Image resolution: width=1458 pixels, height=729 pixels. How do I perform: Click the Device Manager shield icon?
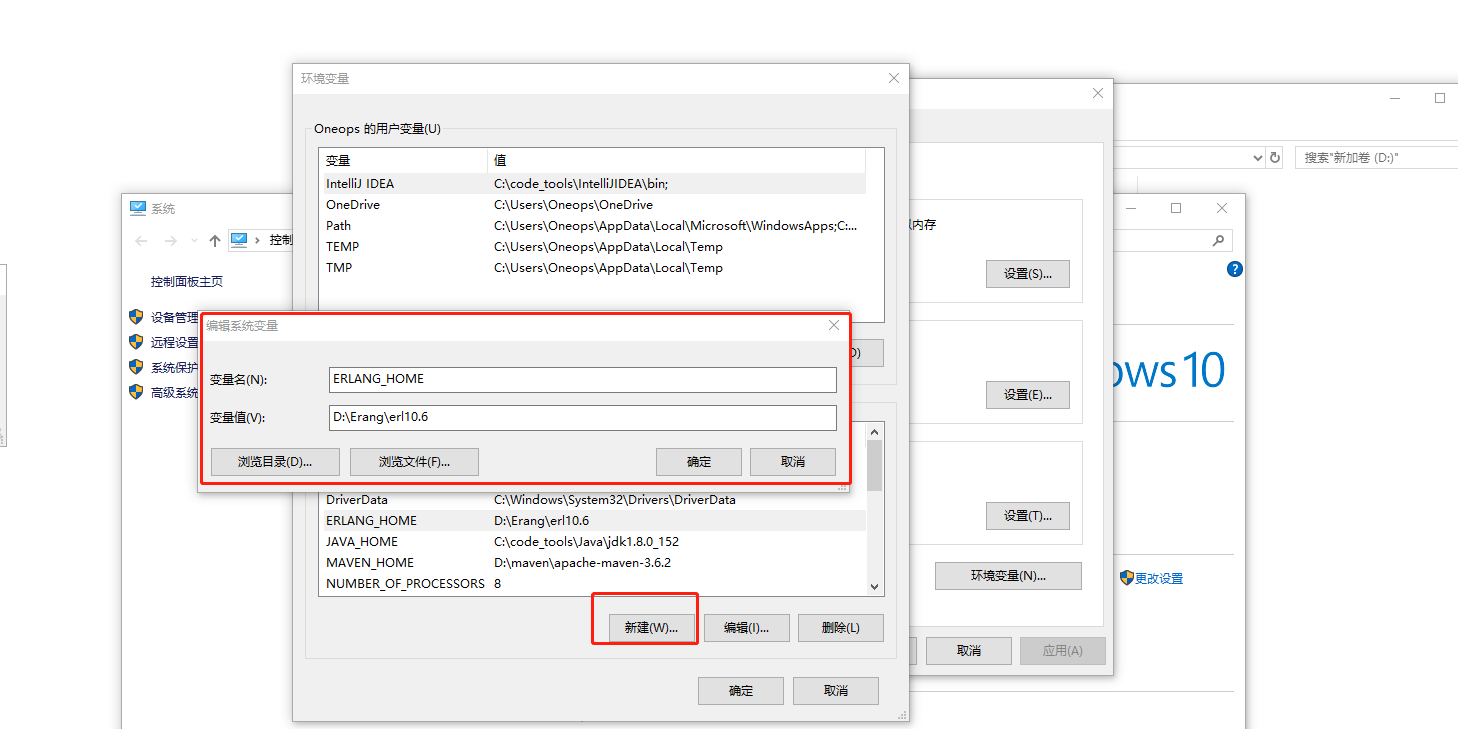pyautogui.click(x=136, y=317)
